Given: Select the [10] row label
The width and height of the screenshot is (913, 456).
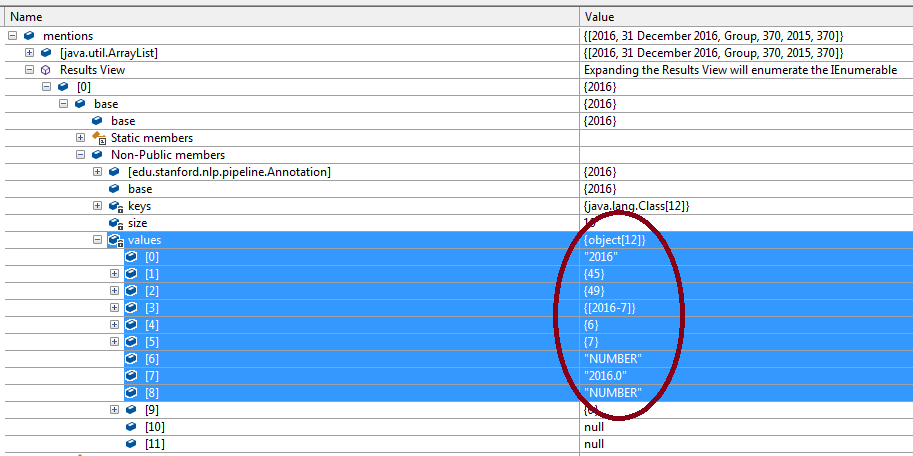Looking at the screenshot, I should tap(155, 427).
